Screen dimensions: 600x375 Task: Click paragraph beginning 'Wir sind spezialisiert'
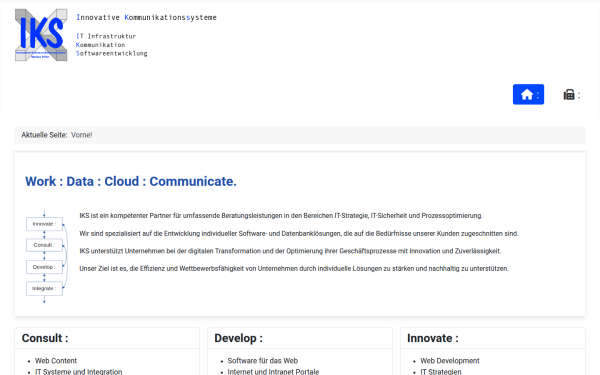pos(299,233)
